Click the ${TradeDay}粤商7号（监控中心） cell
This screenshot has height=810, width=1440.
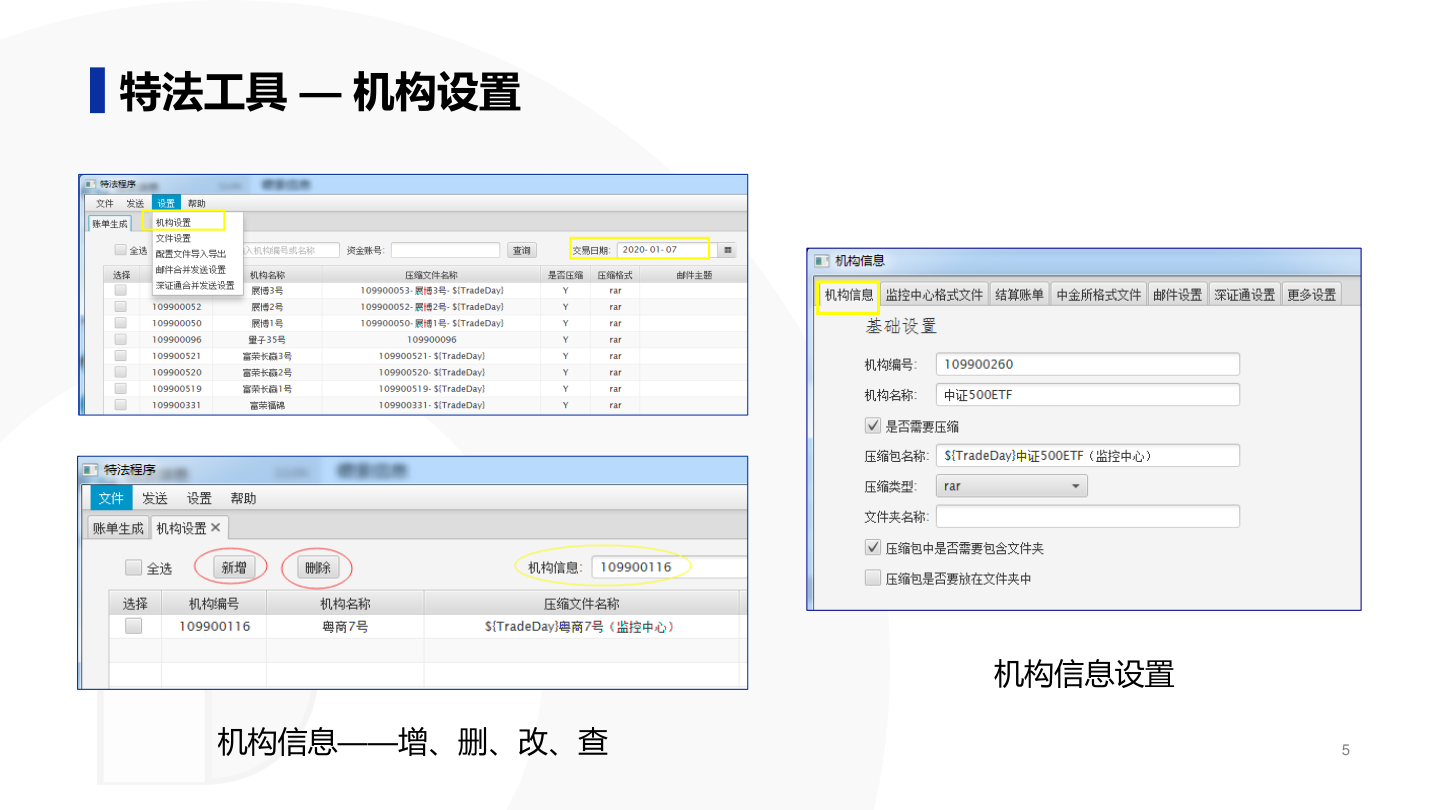[x=581, y=627]
